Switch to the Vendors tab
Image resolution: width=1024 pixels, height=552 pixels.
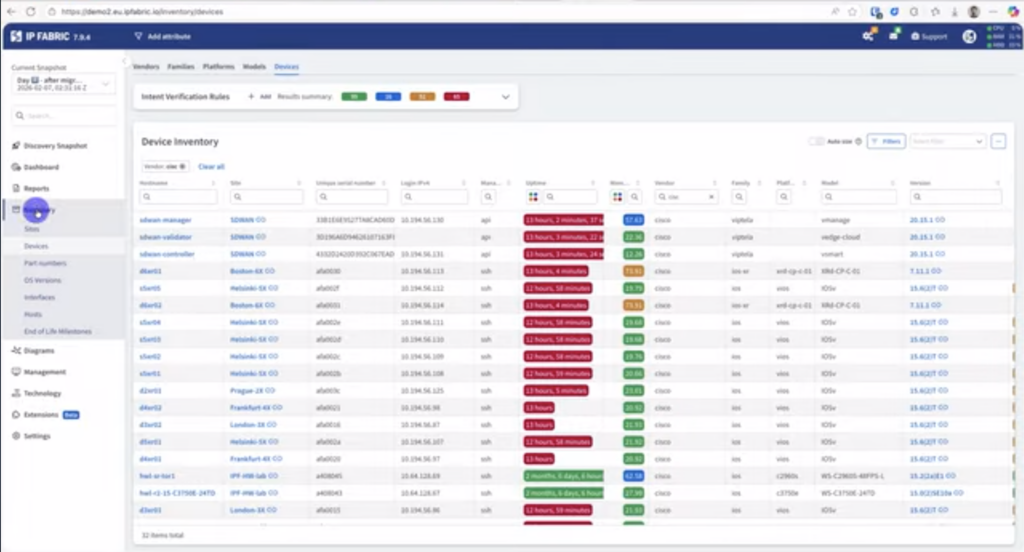click(x=146, y=67)
